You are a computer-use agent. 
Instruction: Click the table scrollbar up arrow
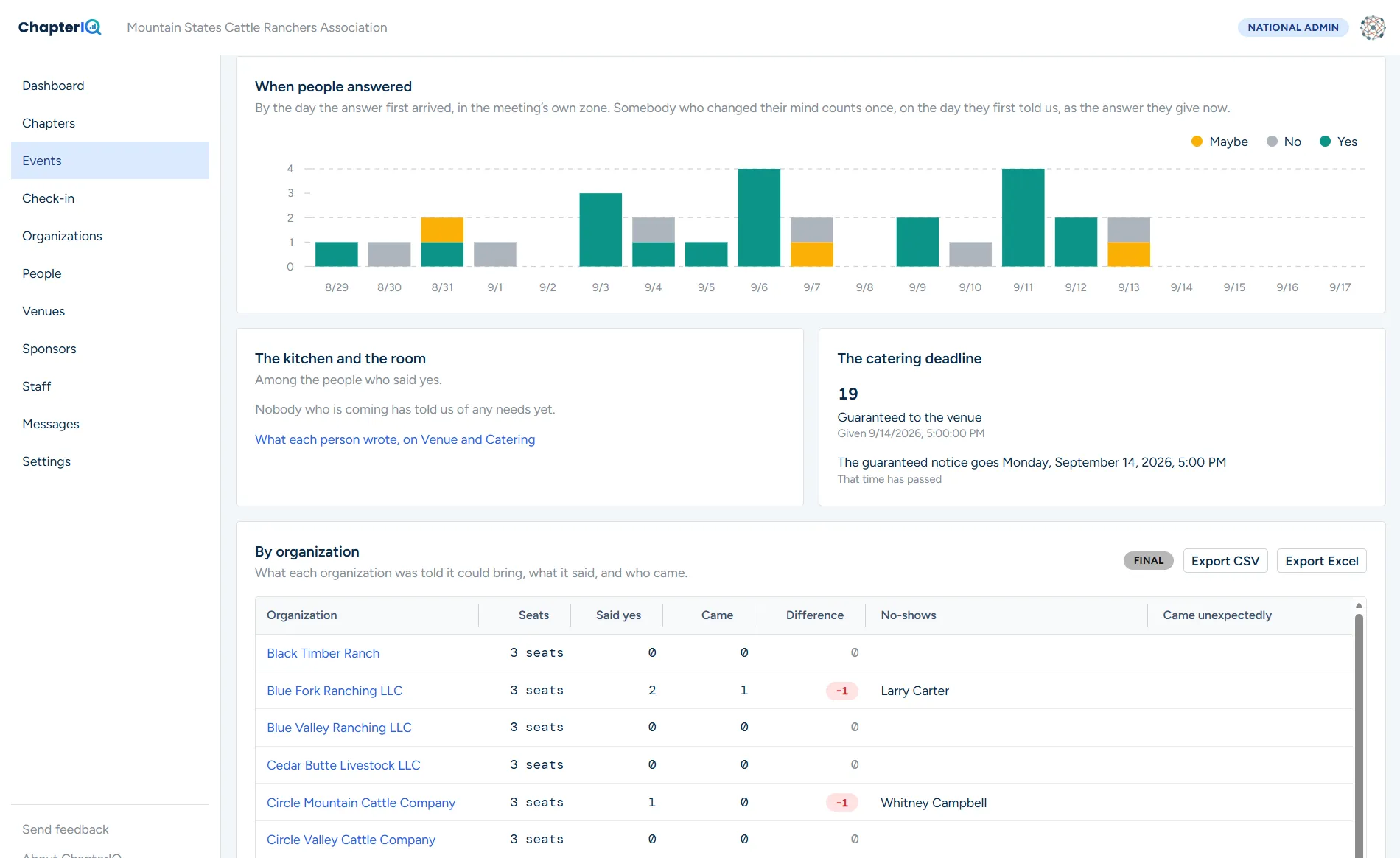1359,605
